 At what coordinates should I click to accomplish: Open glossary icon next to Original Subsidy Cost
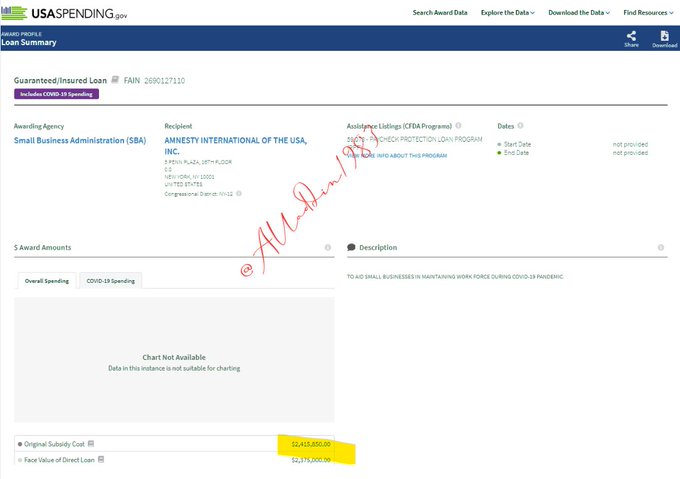[91, 443]
